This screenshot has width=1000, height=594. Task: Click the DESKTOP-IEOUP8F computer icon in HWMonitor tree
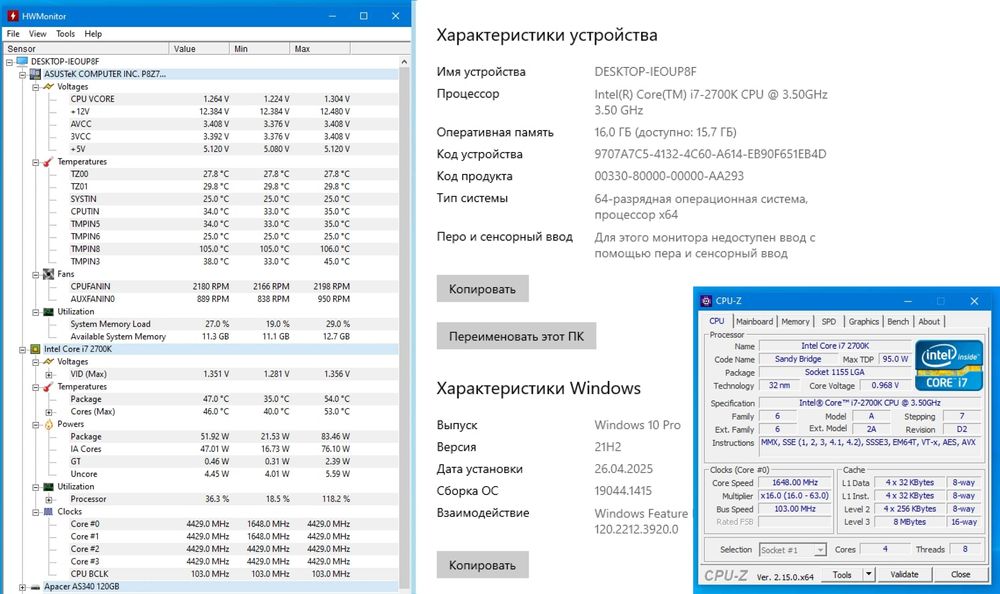pos(22,61)
